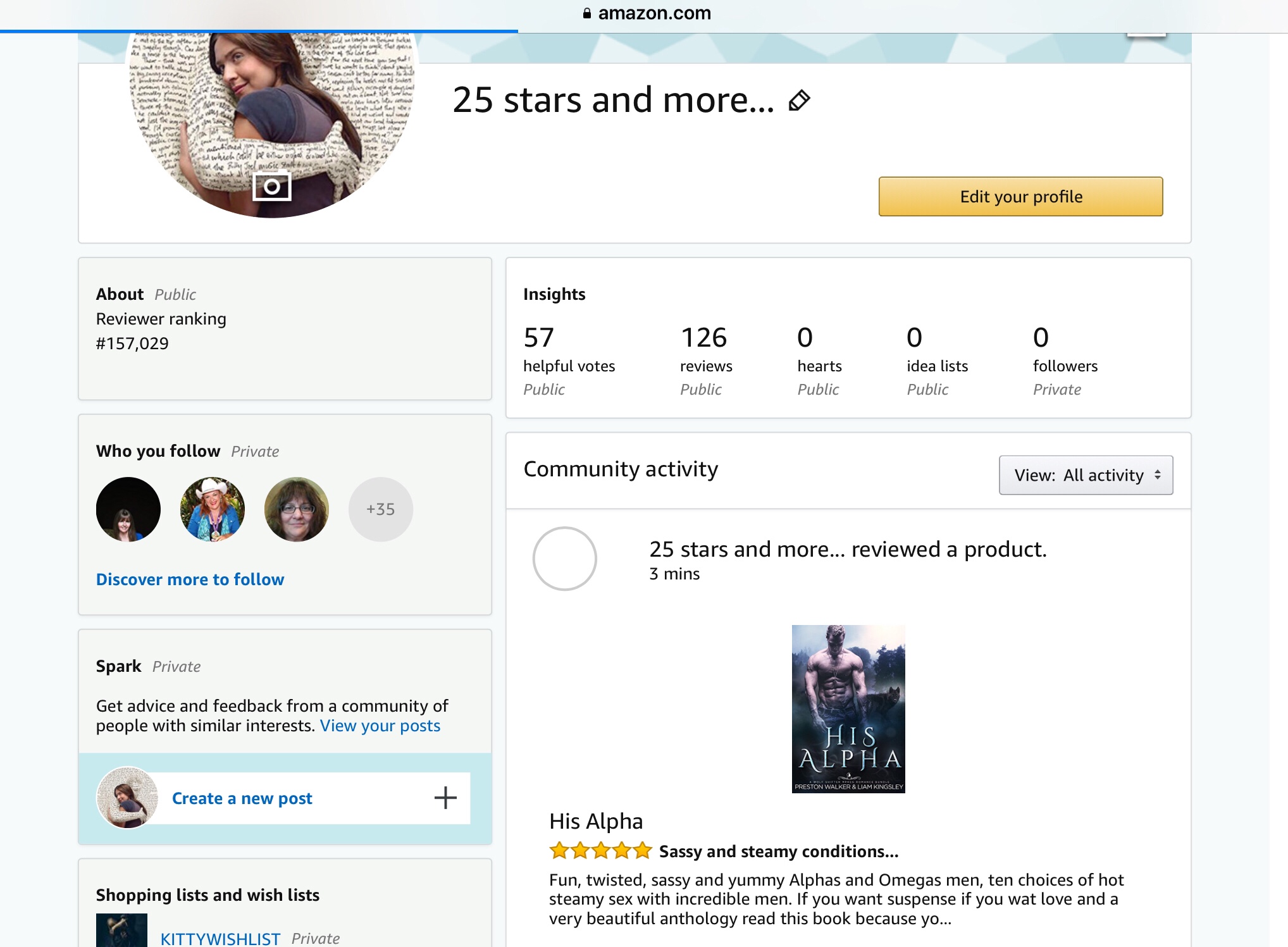This screenshot has height=947, width=1288.
Task: Click the camera icon on profile photo
Action: [272, 187]
